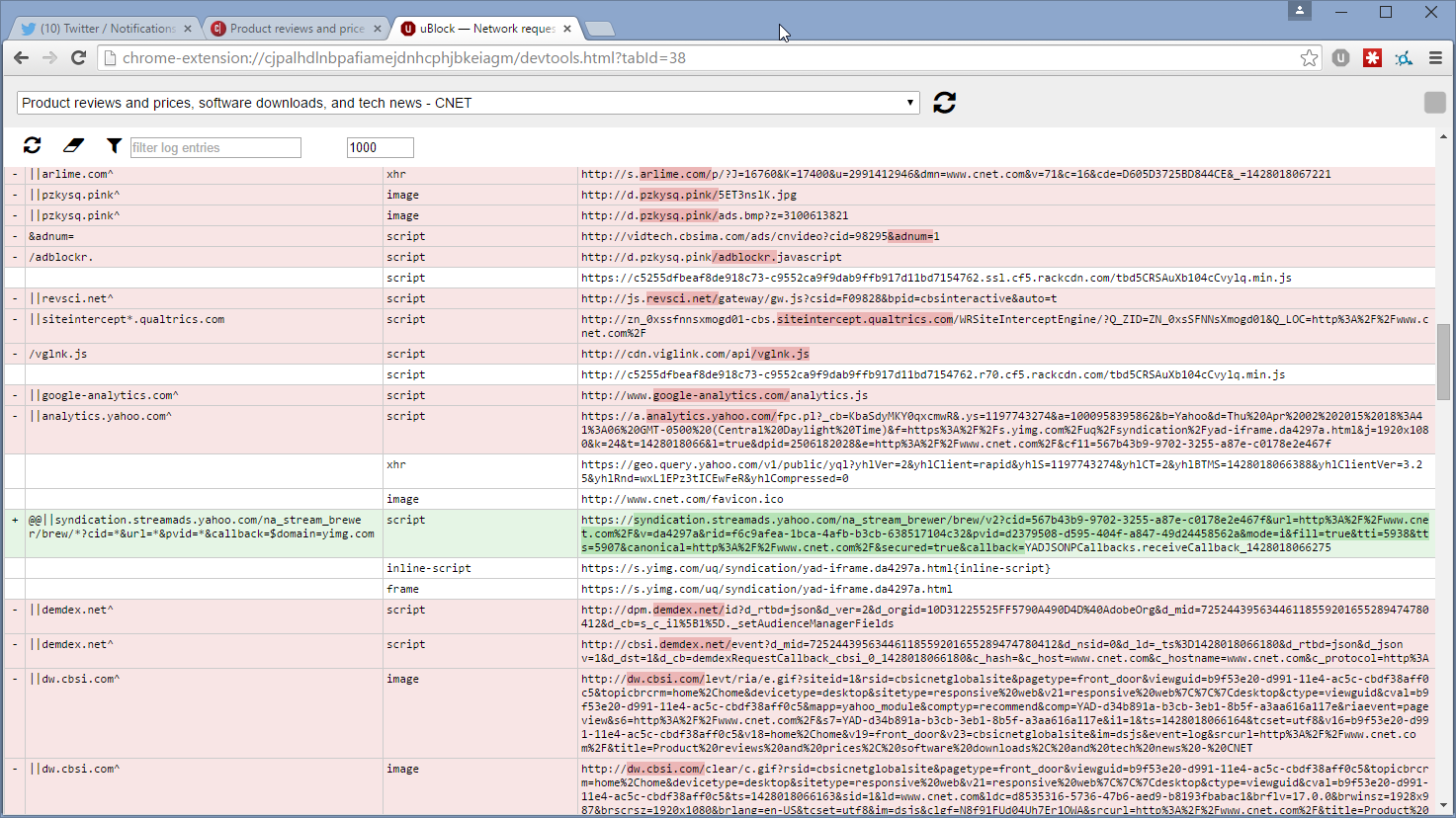
Task: Open the red asterisk extension icon
Action: 1372,58
